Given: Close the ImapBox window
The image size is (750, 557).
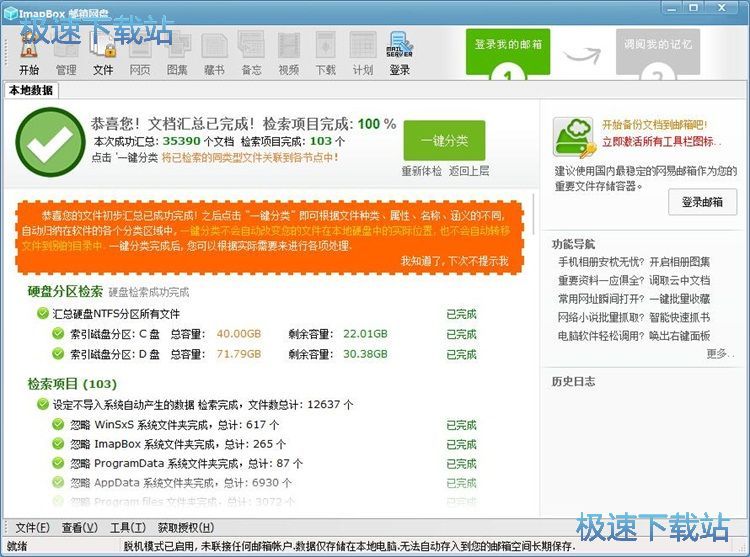Looking at the screenshot, I should tap(722, 8).
